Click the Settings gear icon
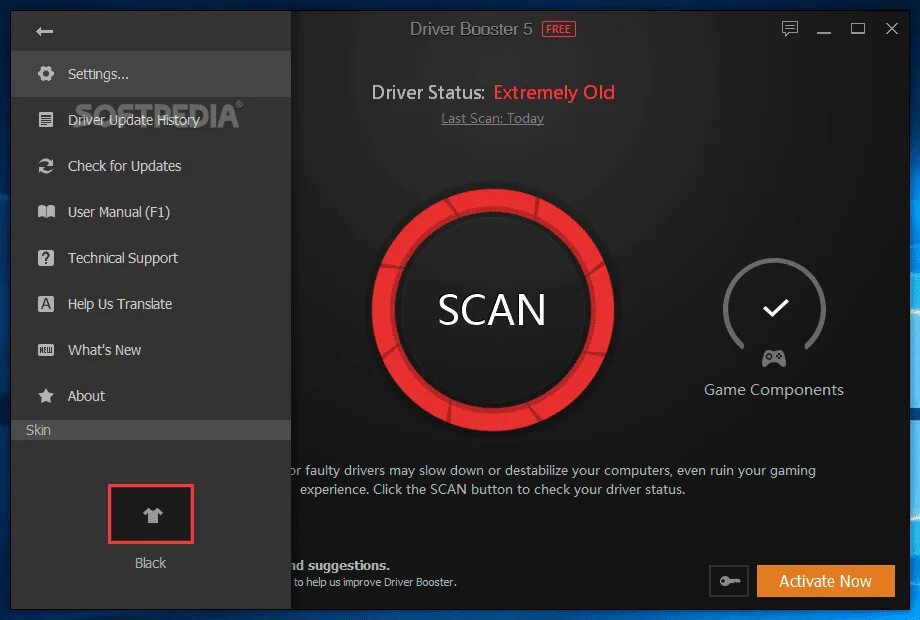 pos(46,74)
